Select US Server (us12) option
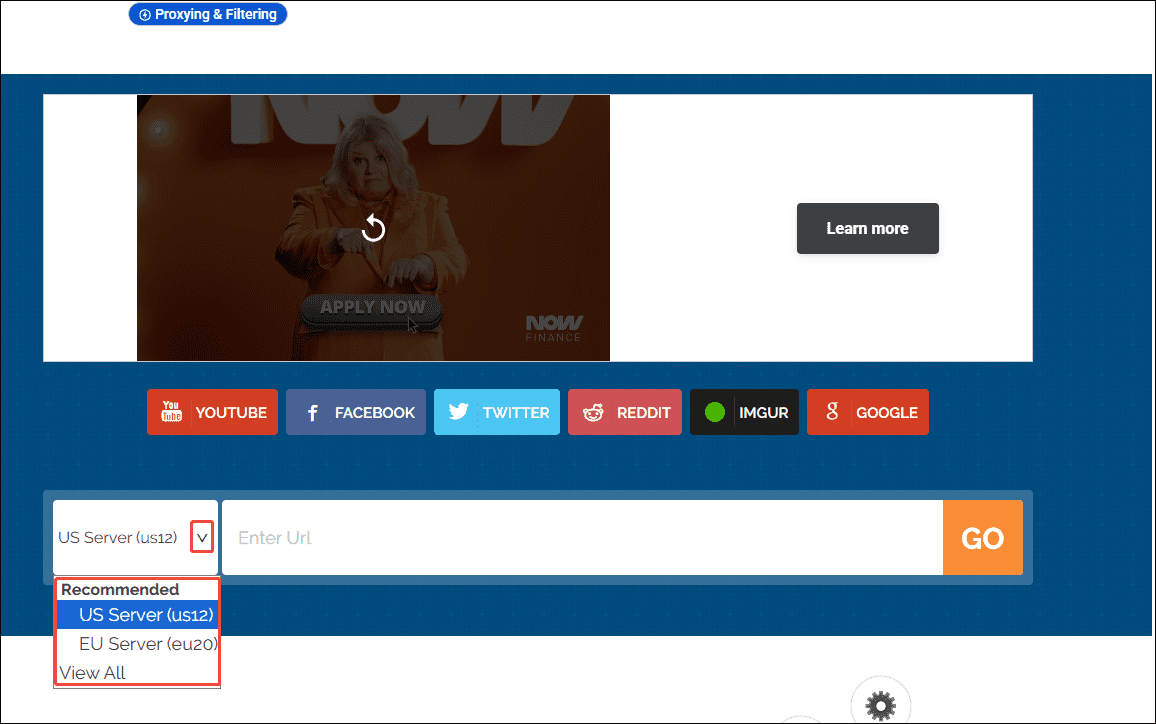Screen dimensions: 1156x724 138,615
